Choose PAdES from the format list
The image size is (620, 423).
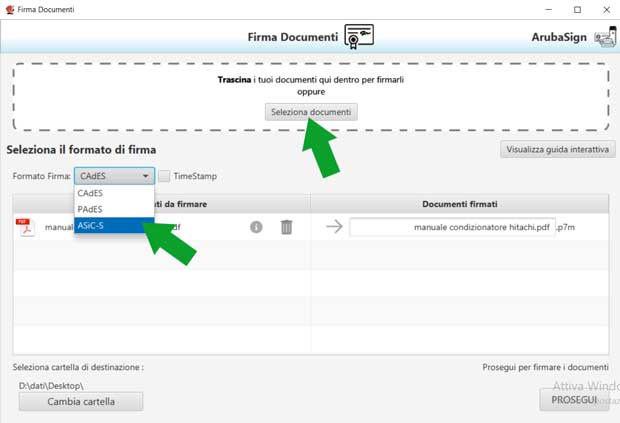click(x=114, y=209)
